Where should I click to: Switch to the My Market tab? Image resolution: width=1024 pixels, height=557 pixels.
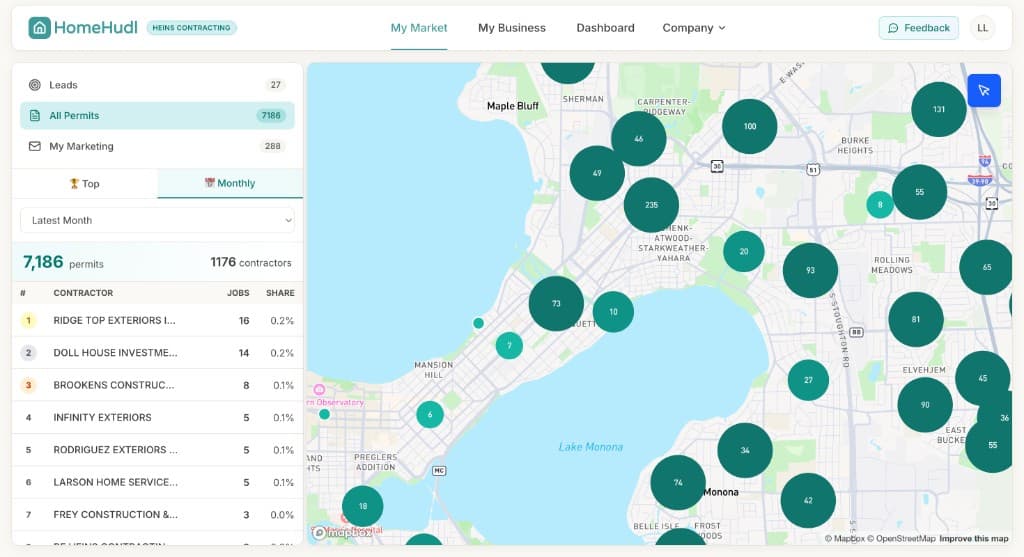pos(419,28)
